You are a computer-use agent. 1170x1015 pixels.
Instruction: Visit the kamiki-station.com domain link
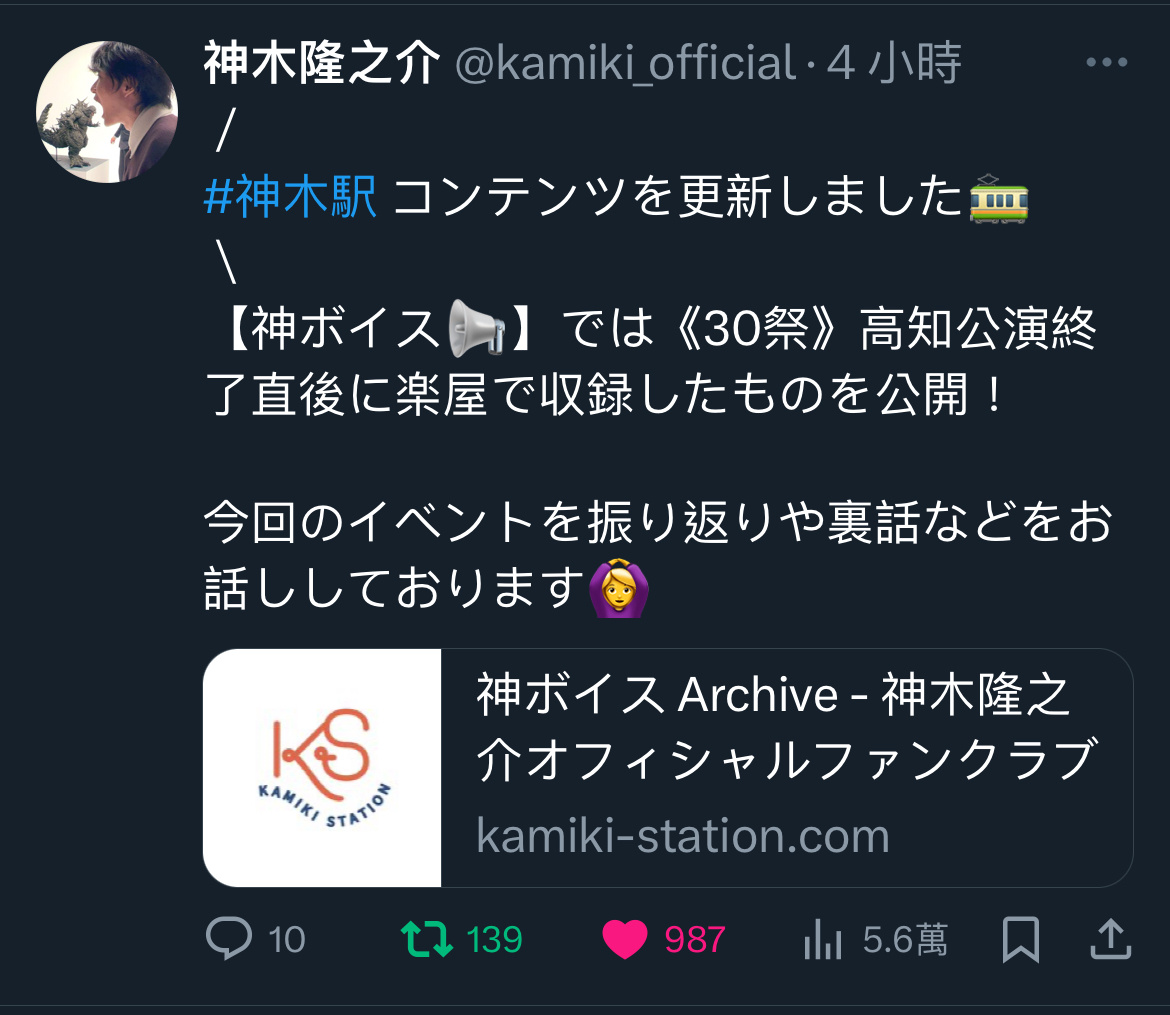click(683, 836)
